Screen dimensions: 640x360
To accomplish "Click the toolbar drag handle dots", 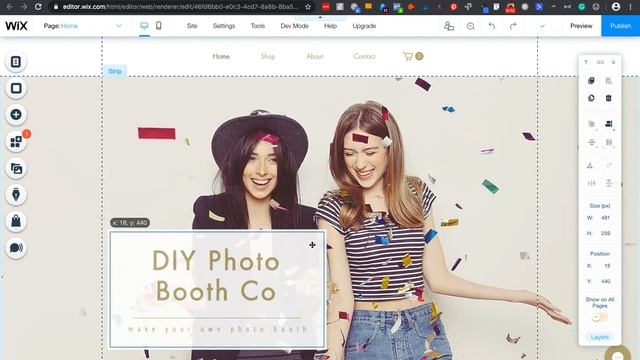I will (x=600, y=62).
